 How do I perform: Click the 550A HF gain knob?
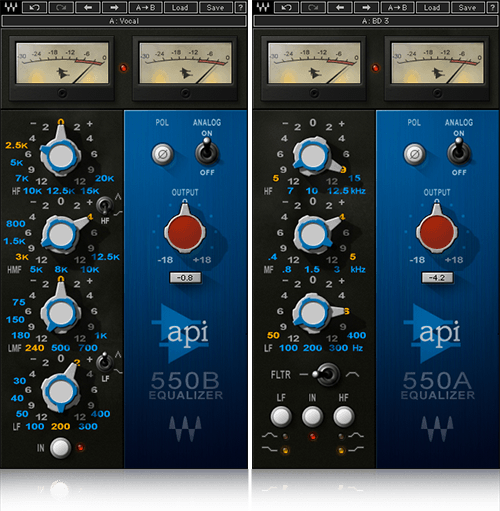(x=313, y=155)
